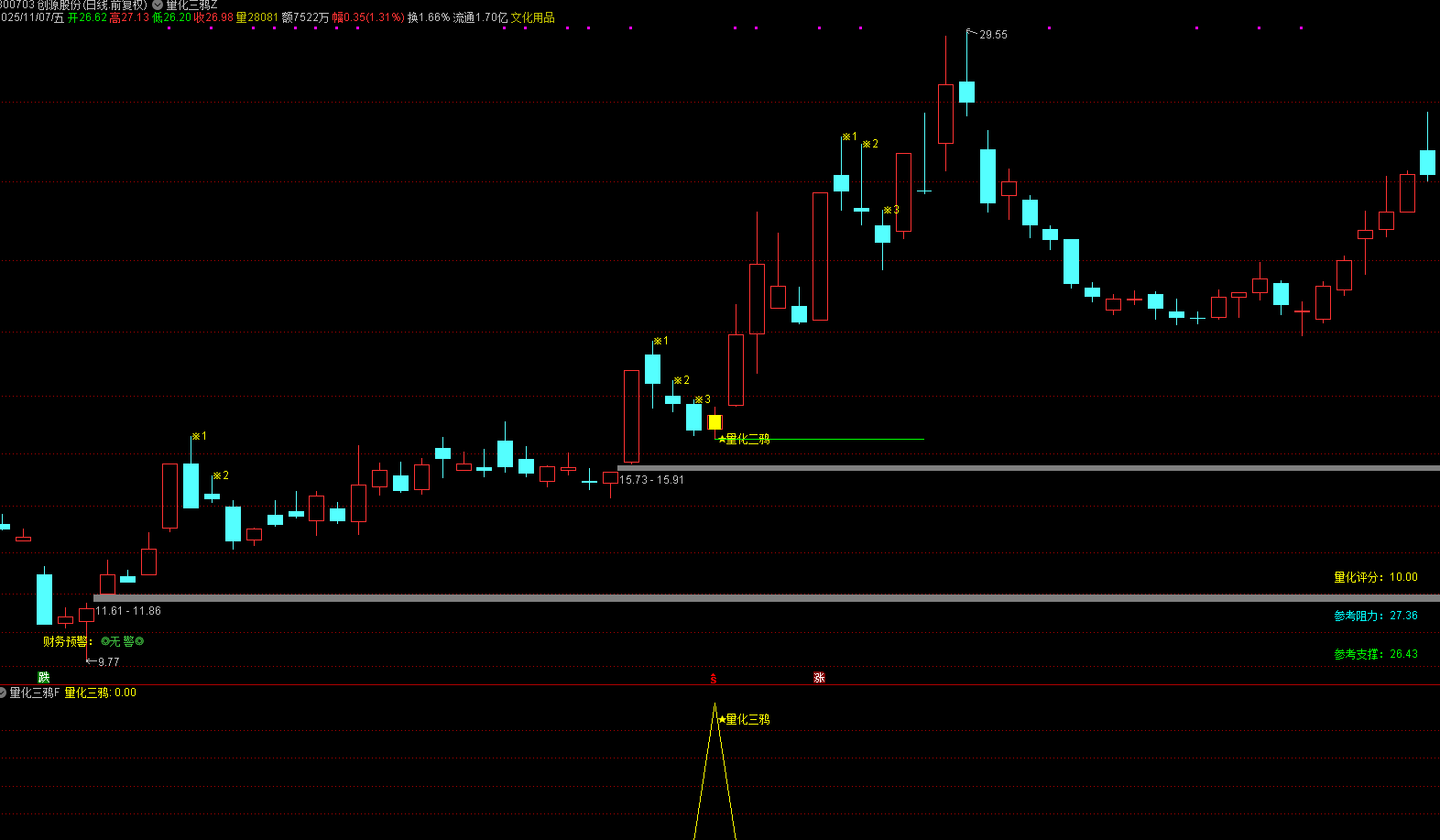Open the 文化用品 sector link
The image size is (1440, 840).
tap(532, 18)
